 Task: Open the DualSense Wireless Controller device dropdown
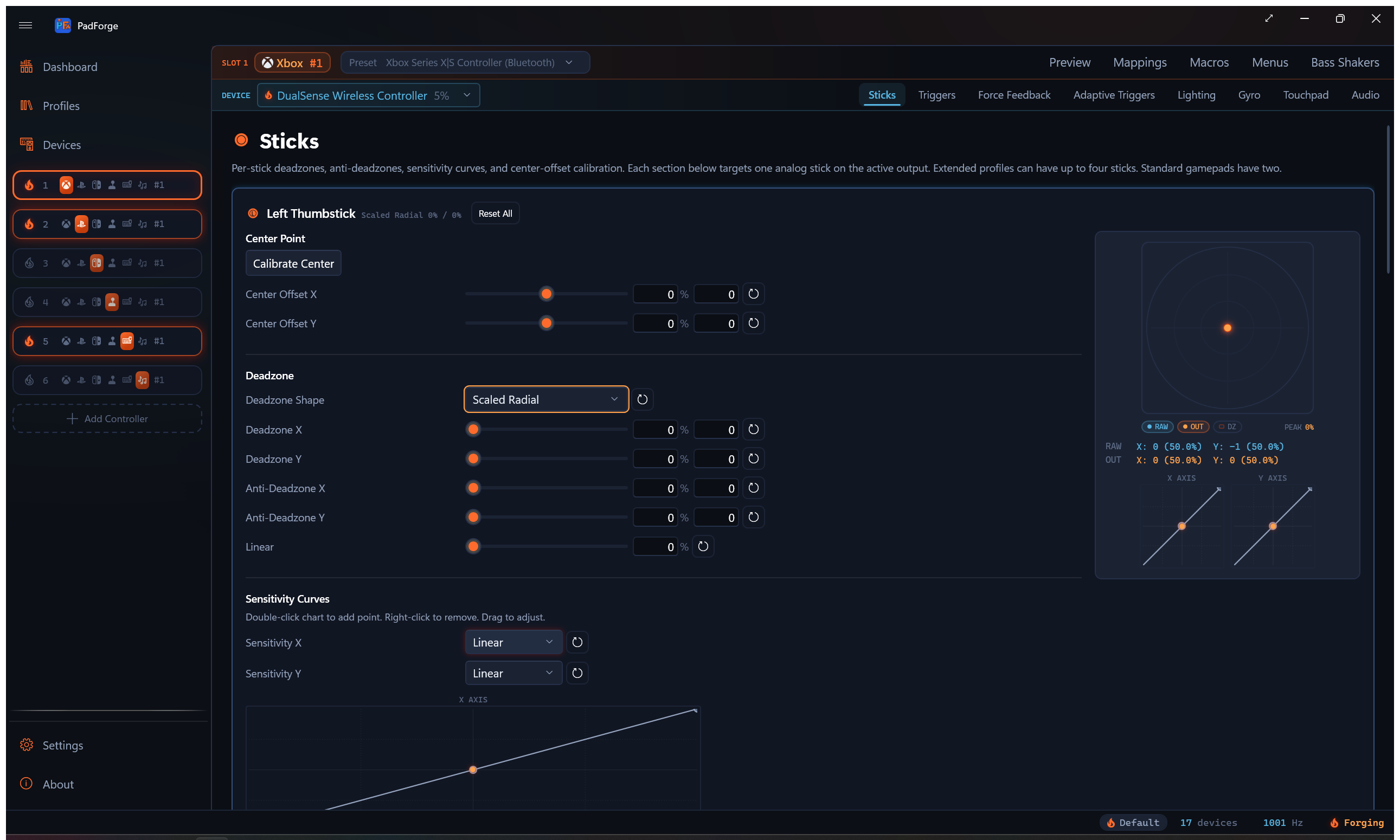tap(369, 95)
